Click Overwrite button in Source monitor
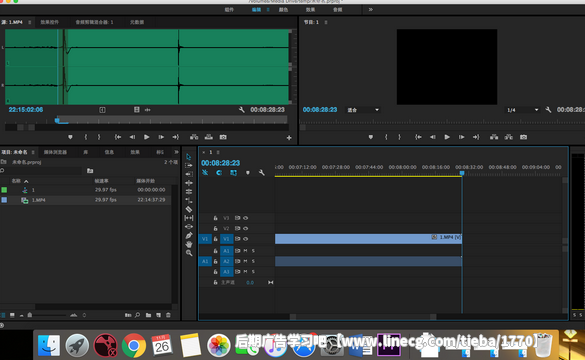The image size is (585, 360). [x=209, y=137]
